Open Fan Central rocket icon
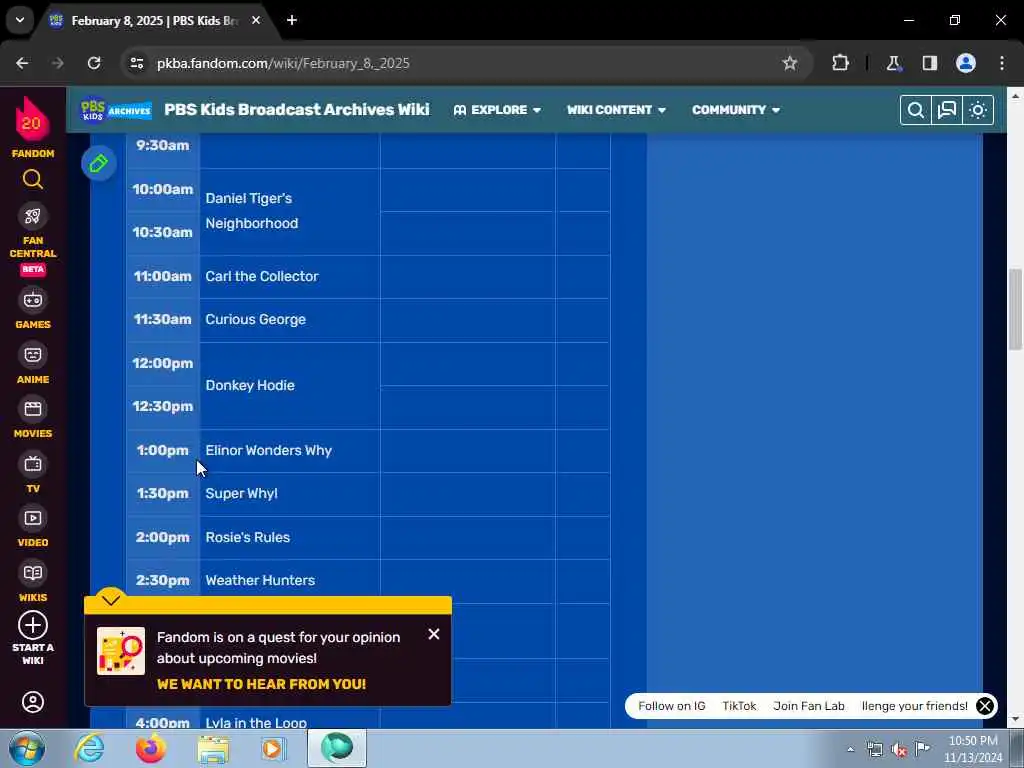 click(33, 216)
